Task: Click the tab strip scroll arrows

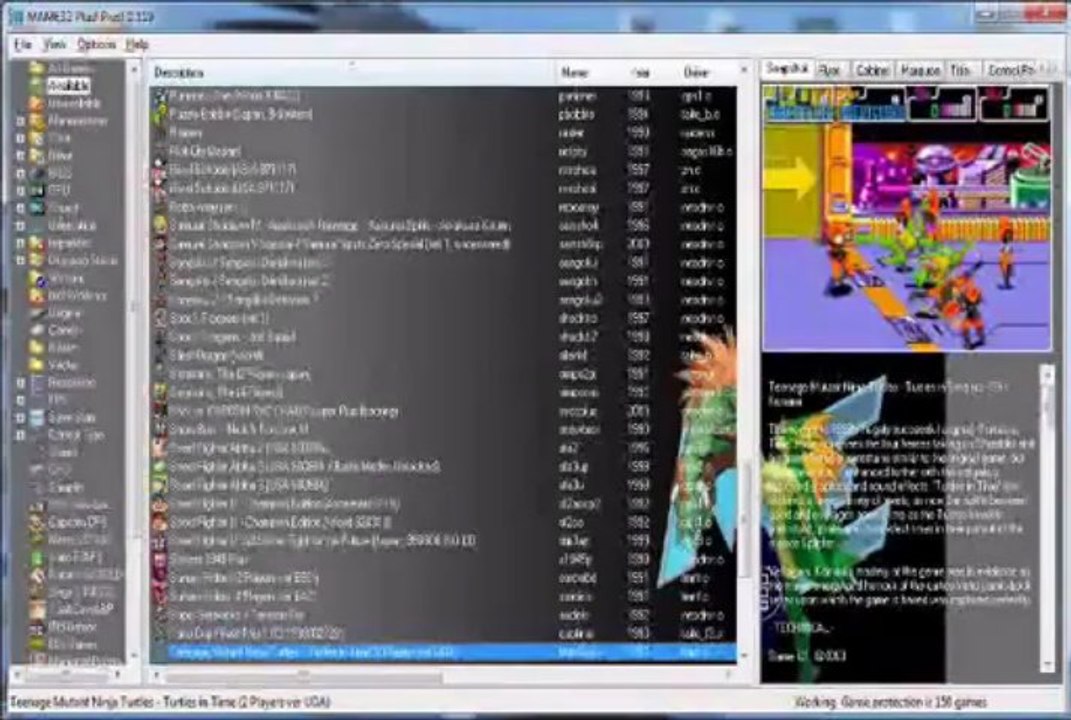Action: [x=1050, y=69]
